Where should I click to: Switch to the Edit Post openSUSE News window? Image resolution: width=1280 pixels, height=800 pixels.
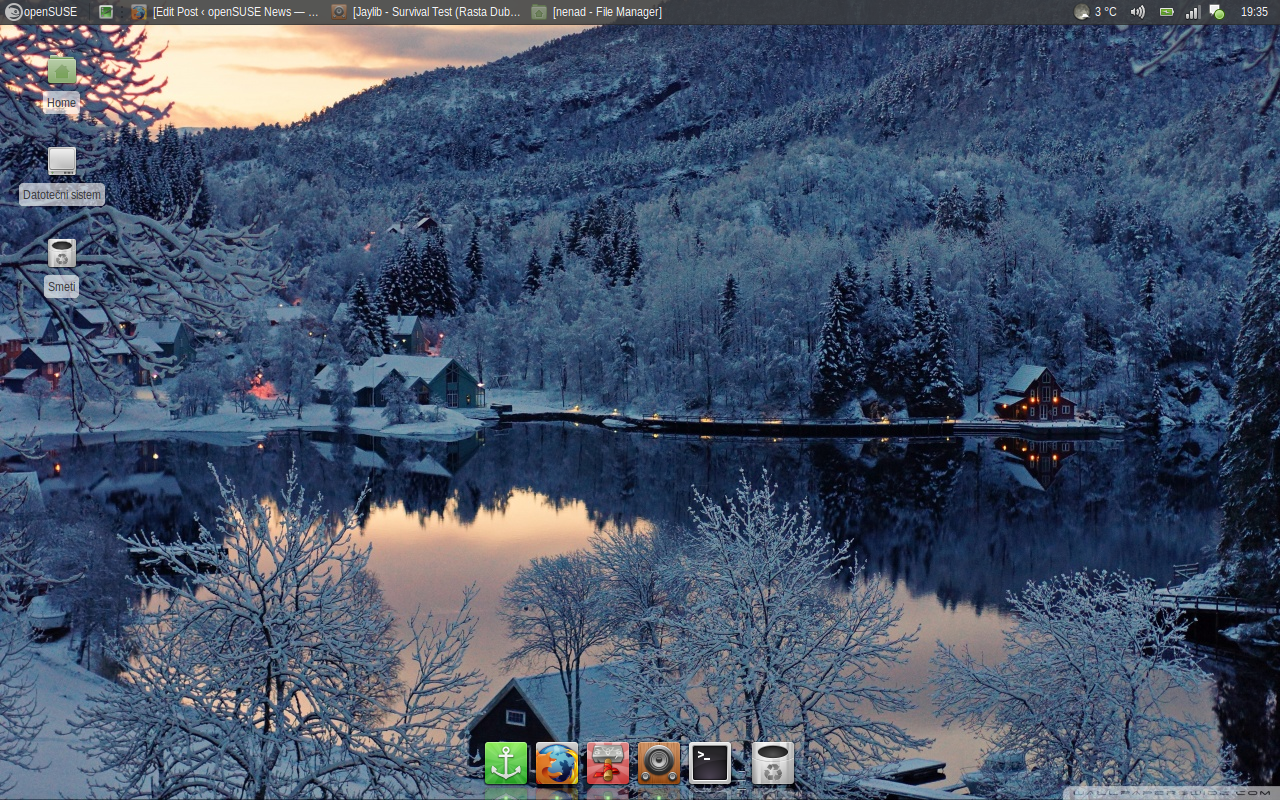click(225, 12)
